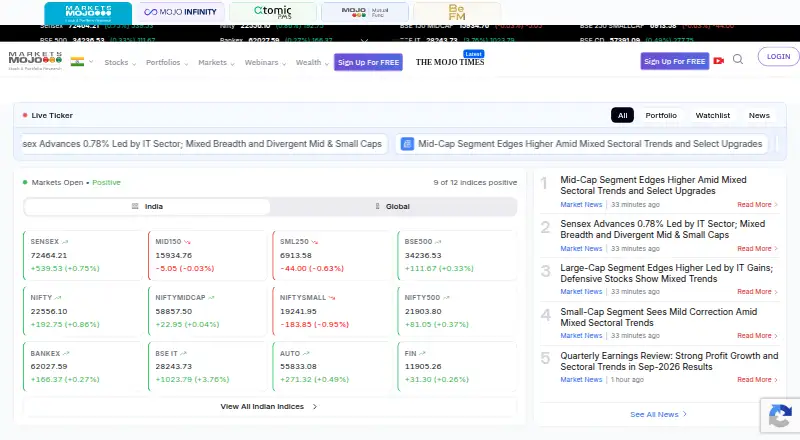Click the MID150 down-trend arrow icon
800x440 pixels.
187,242
